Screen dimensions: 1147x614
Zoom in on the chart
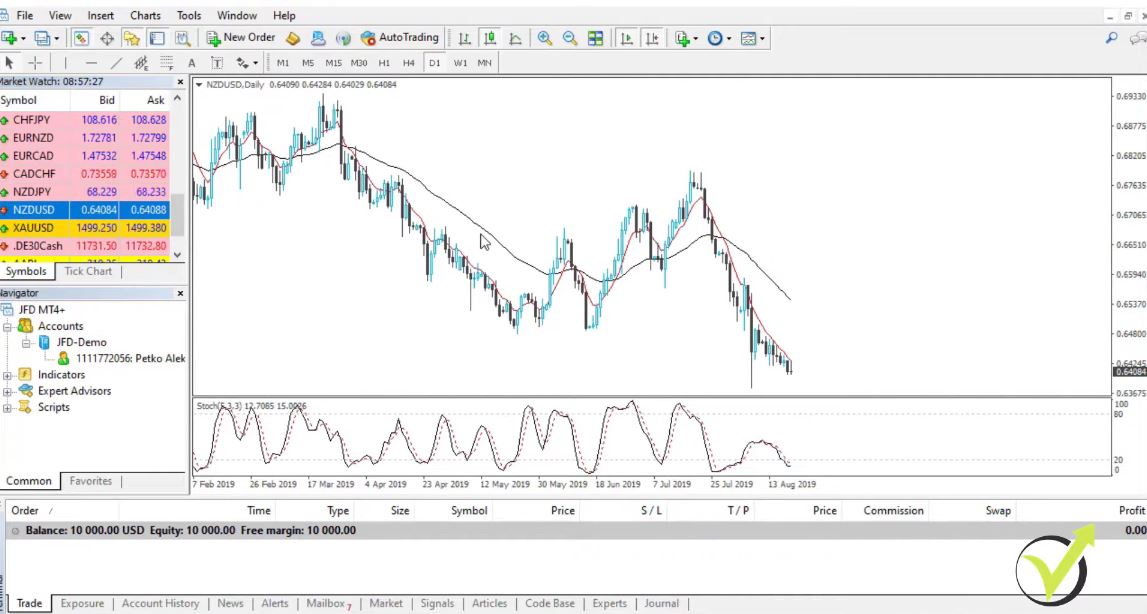click(x=545, y=38)
